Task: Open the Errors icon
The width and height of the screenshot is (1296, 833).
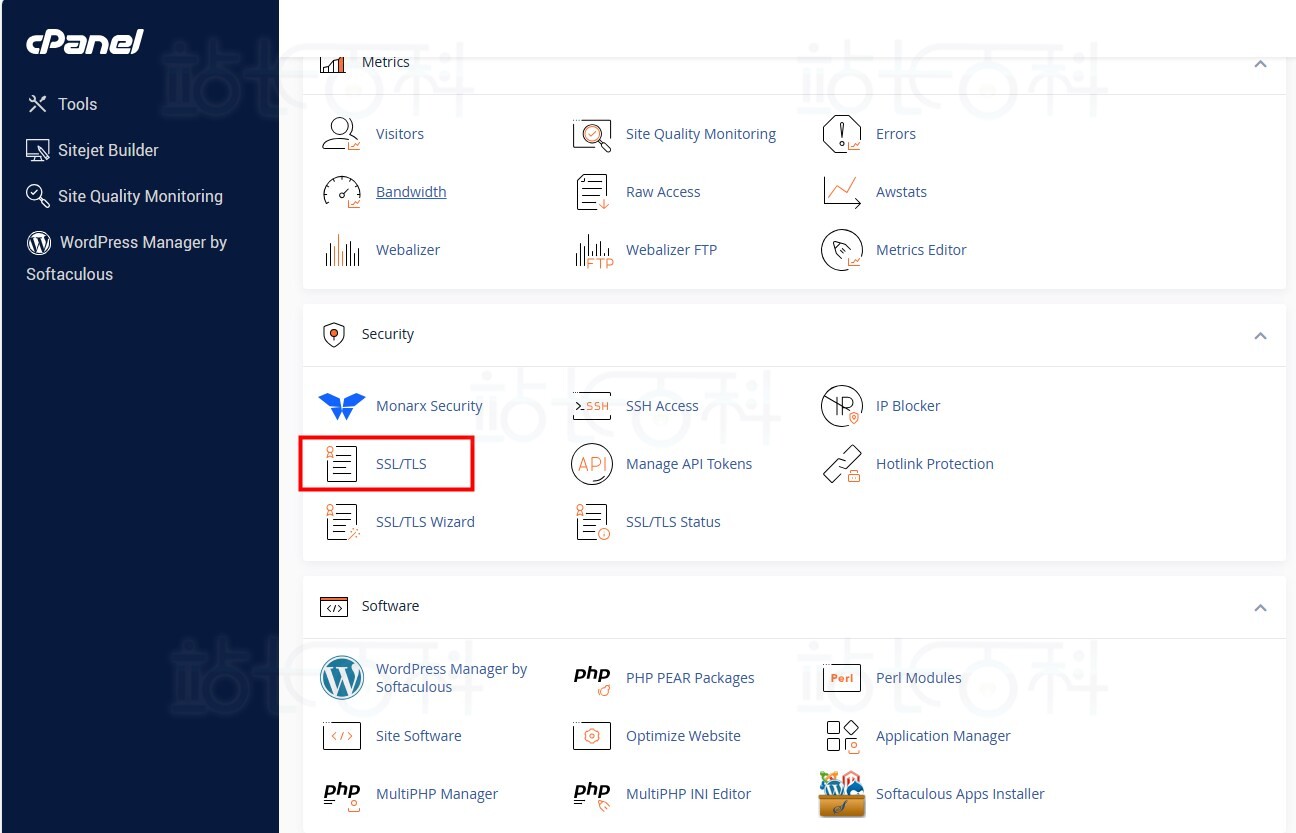Action: (x=841, y=134)
